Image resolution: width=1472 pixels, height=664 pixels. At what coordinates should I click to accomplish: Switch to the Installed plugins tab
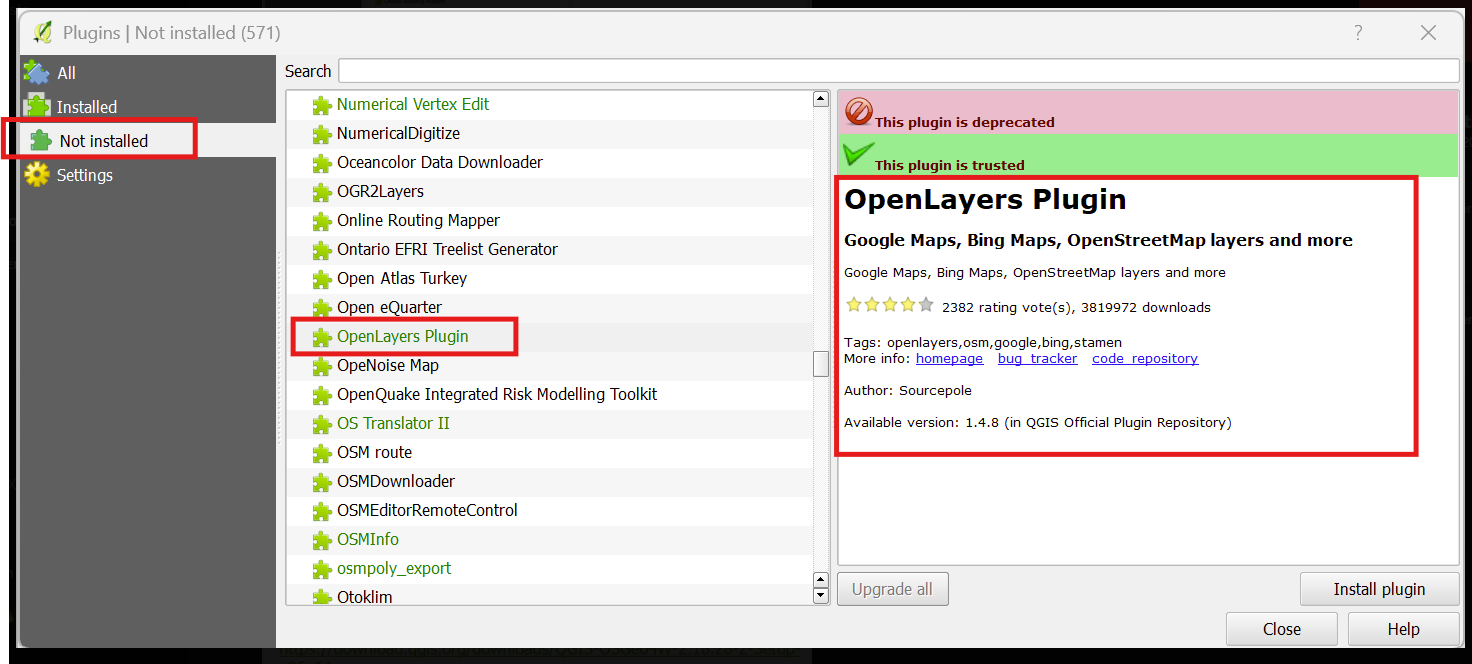pyautogui.click(x=148, y=107)
